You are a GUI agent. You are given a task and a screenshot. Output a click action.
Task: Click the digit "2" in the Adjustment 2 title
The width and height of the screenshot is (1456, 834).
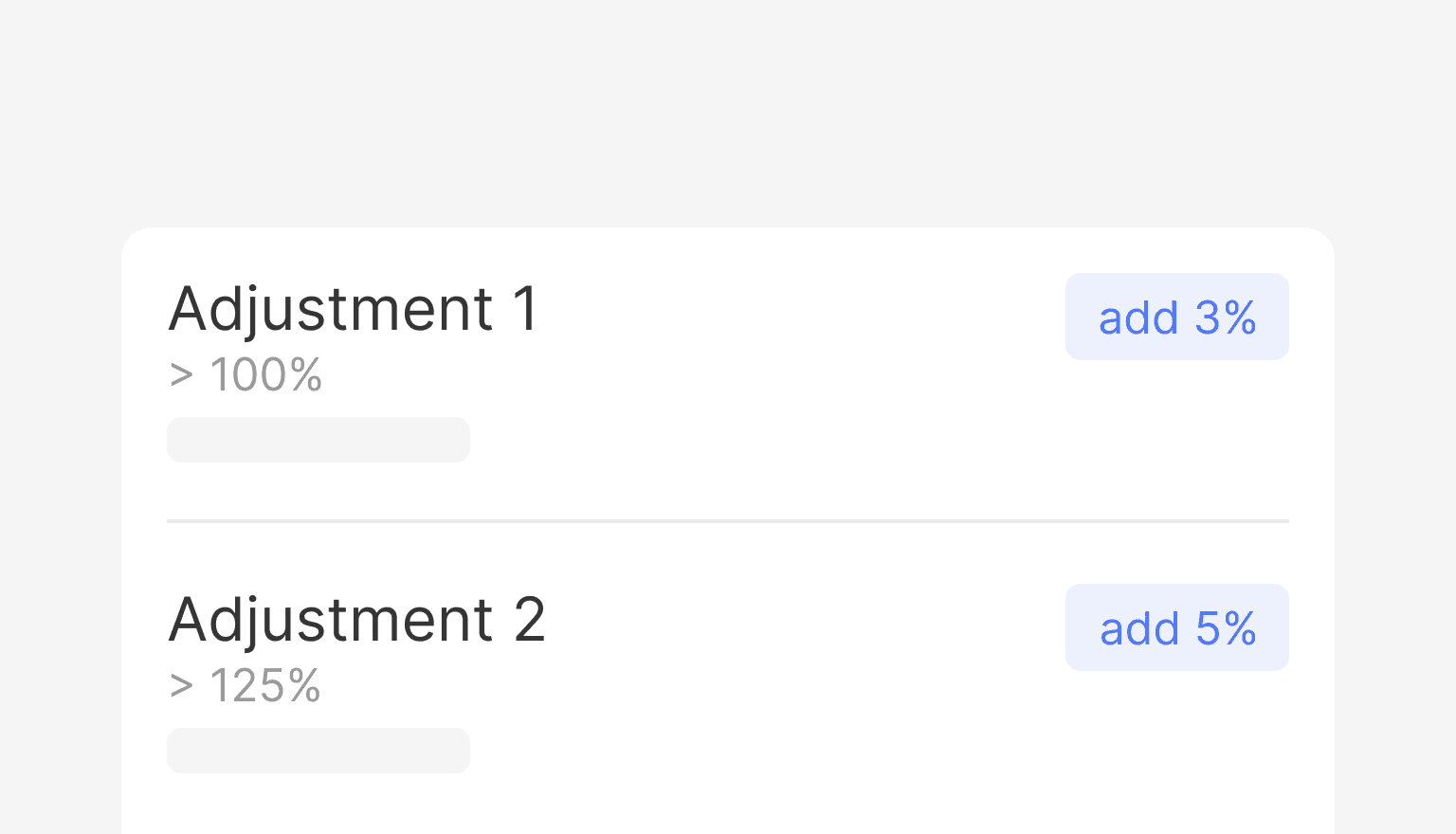point(529,620)
